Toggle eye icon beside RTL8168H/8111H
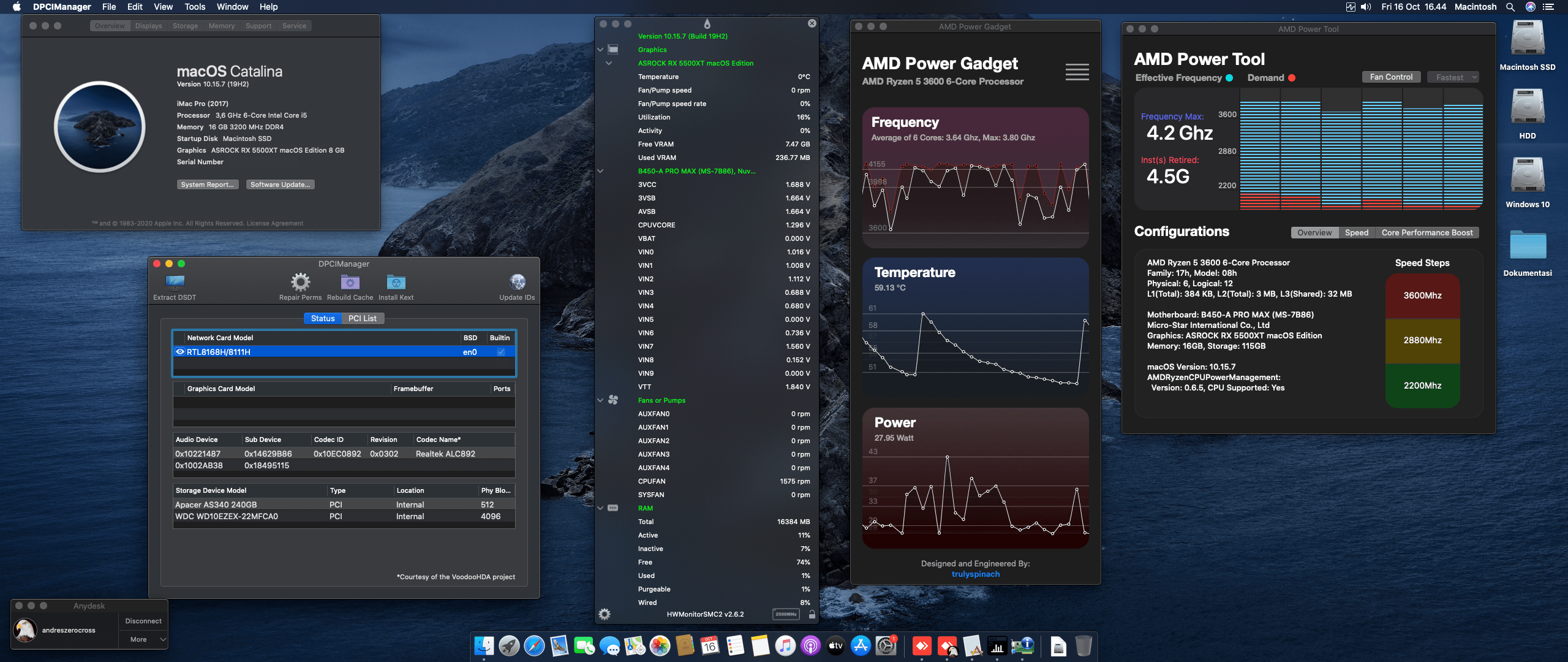 [180, 352]
